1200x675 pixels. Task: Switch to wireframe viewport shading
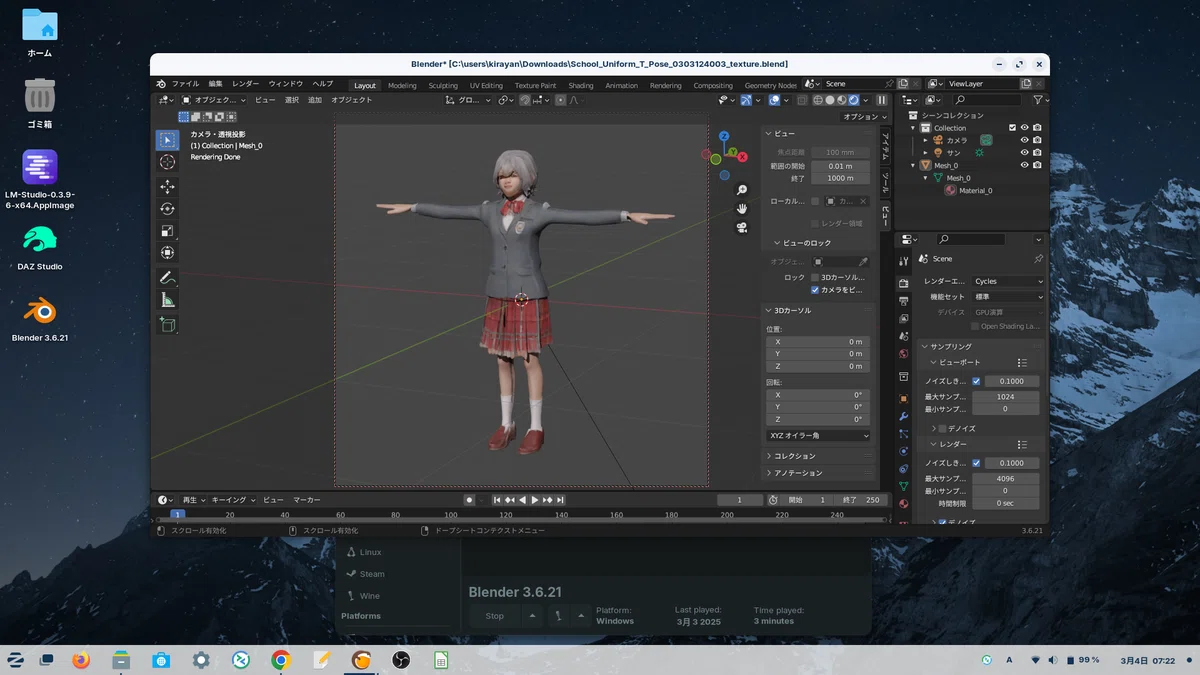coord(818,100)
